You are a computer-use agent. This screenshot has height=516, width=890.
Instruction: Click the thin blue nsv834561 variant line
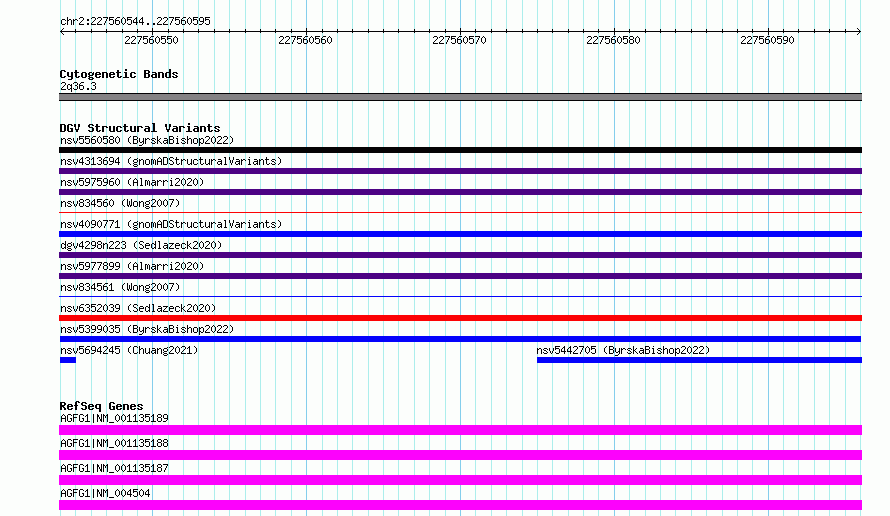point(460,296)
